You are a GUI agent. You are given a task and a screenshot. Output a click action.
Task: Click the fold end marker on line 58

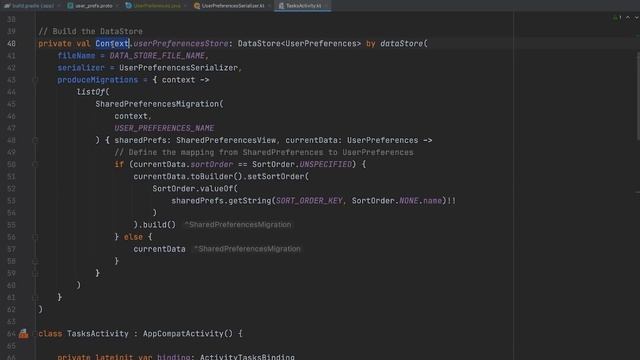click(x=35, y=261)
